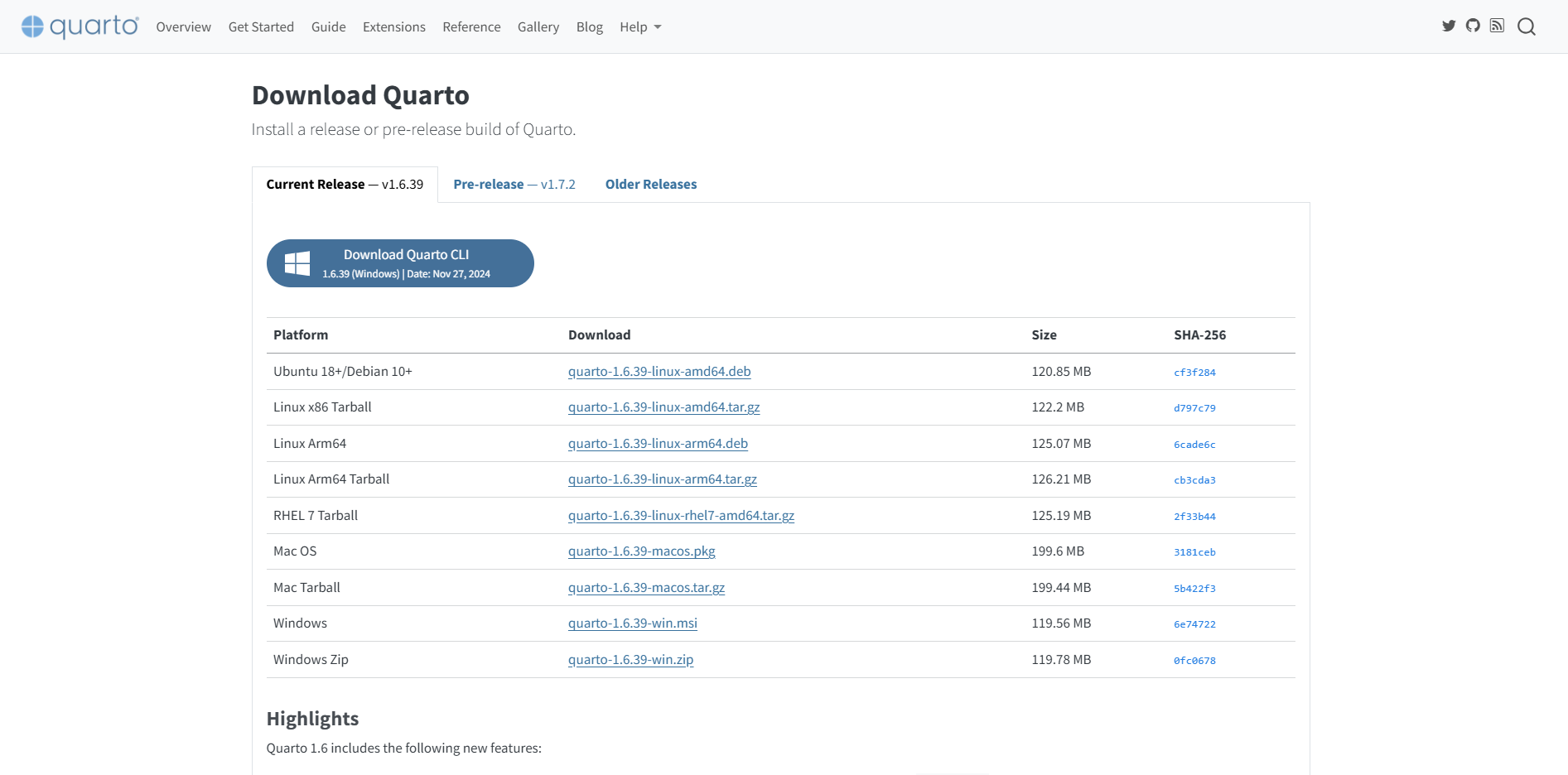The image size is (1568, 775).
Task: Expand the Help dropdown menu
Action: (x=640, y=27)
